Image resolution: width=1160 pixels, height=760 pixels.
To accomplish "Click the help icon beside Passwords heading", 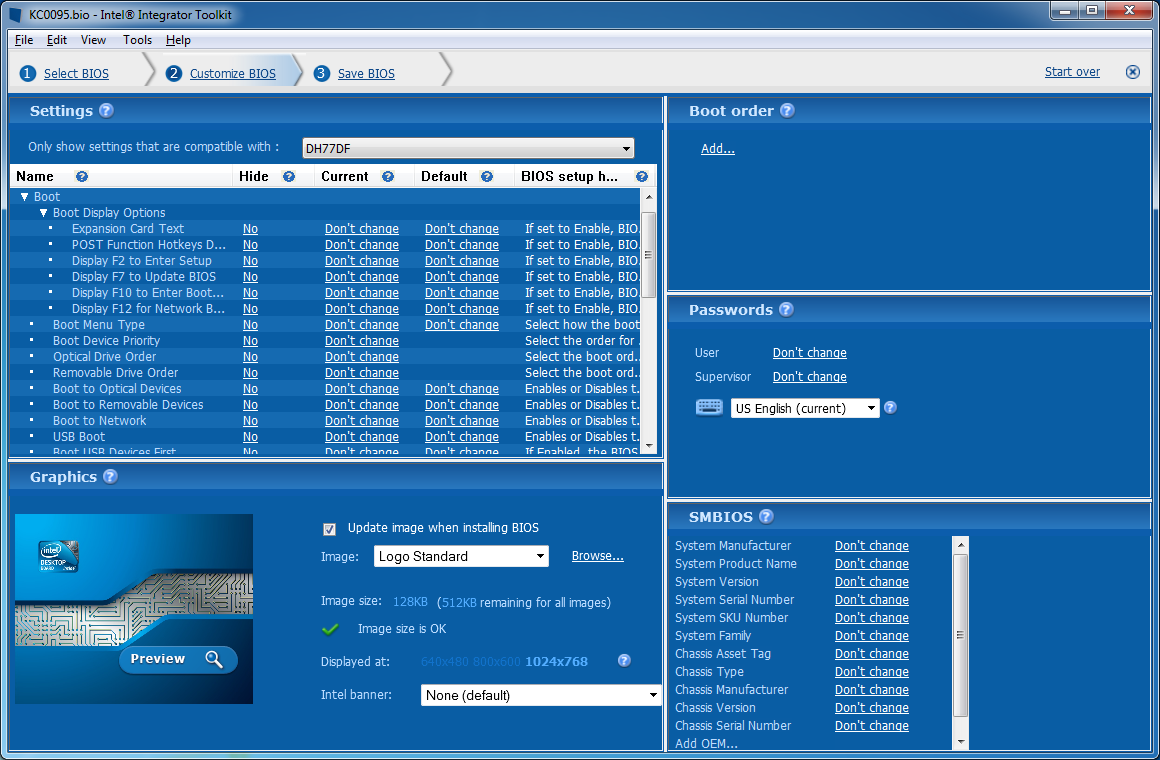I will coord(786,310).
